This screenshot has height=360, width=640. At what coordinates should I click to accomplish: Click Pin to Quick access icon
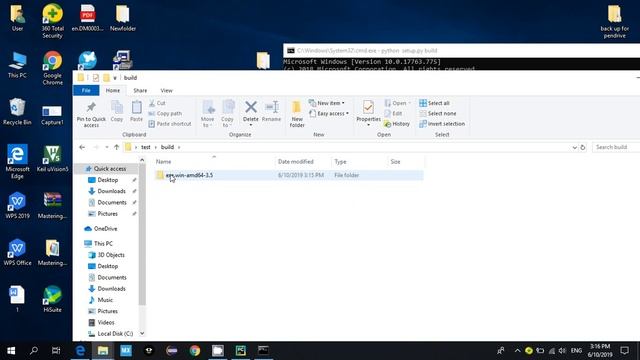[91, 114]
